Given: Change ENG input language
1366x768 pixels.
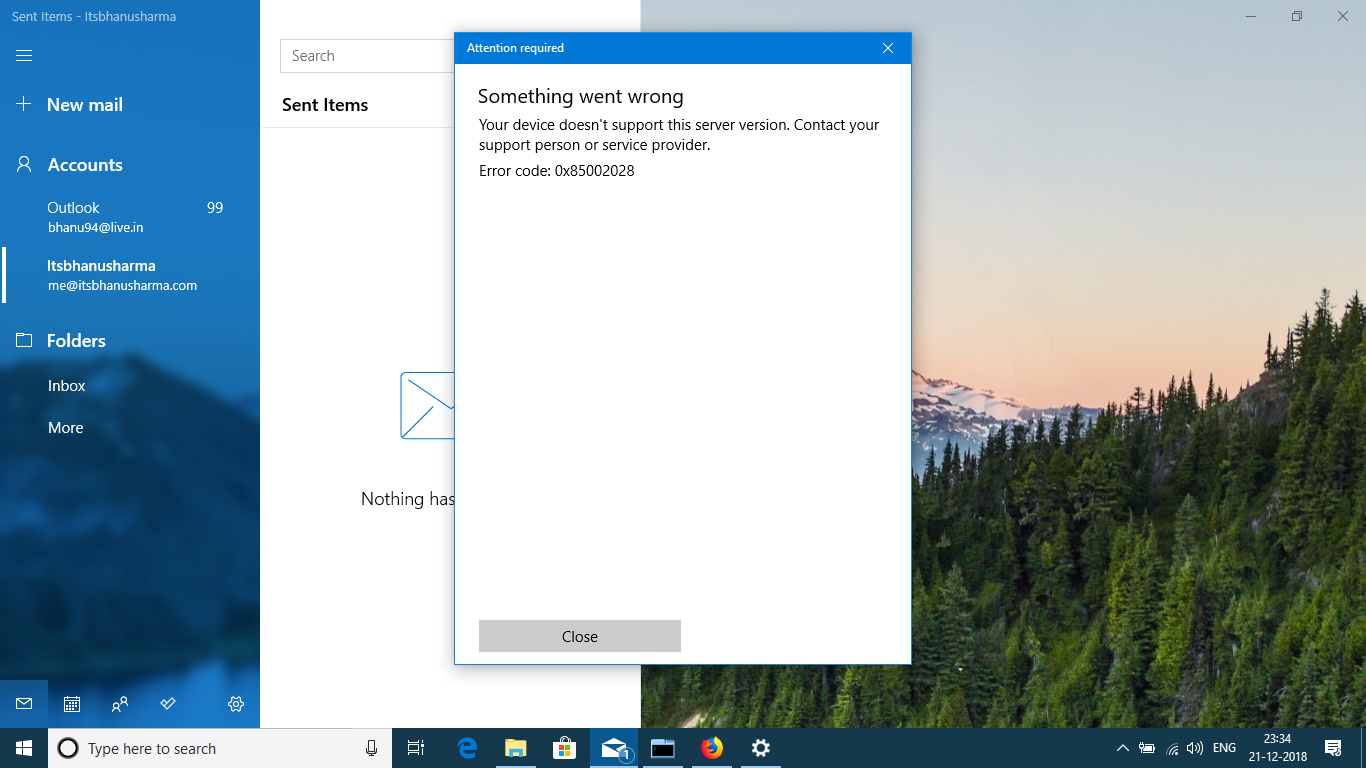Looking at the screenshot, I should pyautogui.click(x=1224, y=748).
